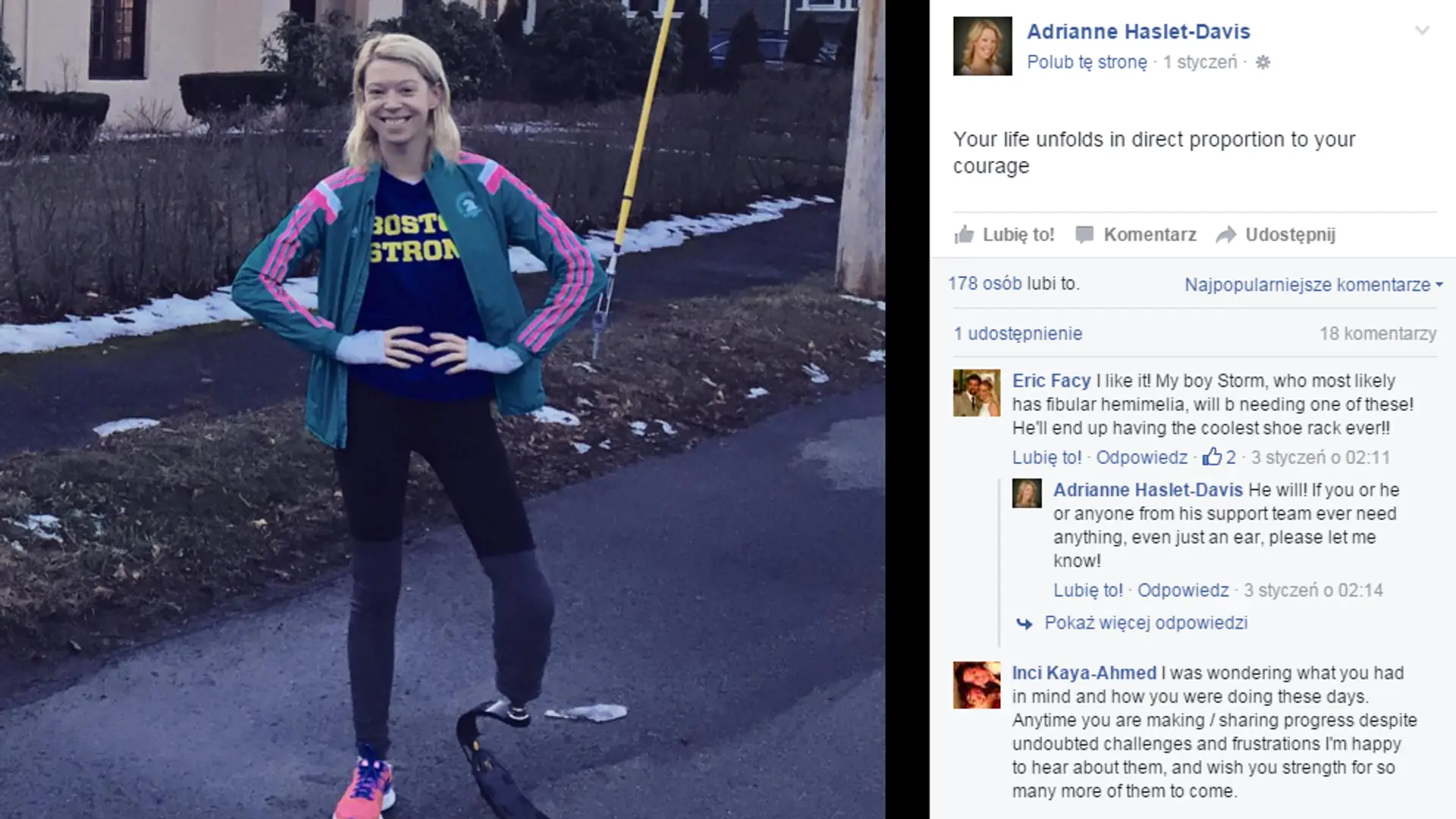
Task: Click Odpowiedz under Eric Facy's comment
Action: coord(1141,457)
